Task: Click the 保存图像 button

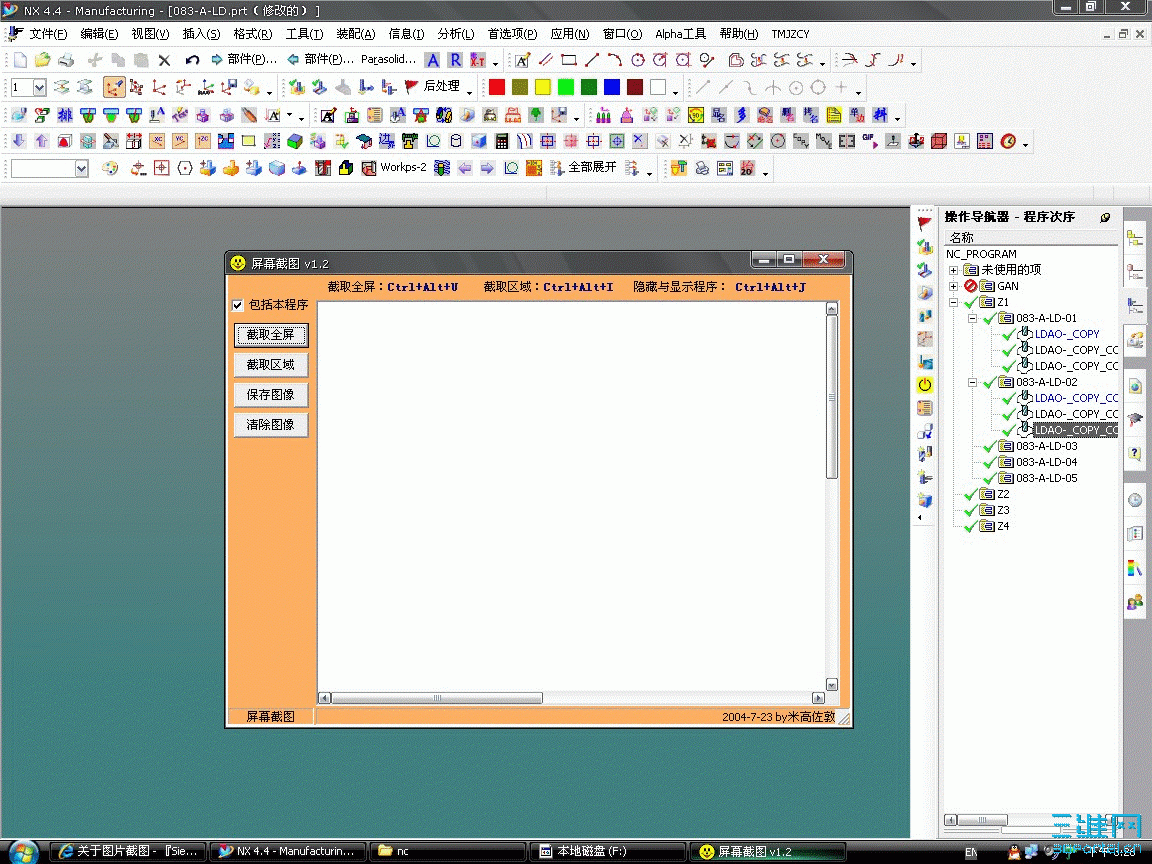Action: [271, 395]
